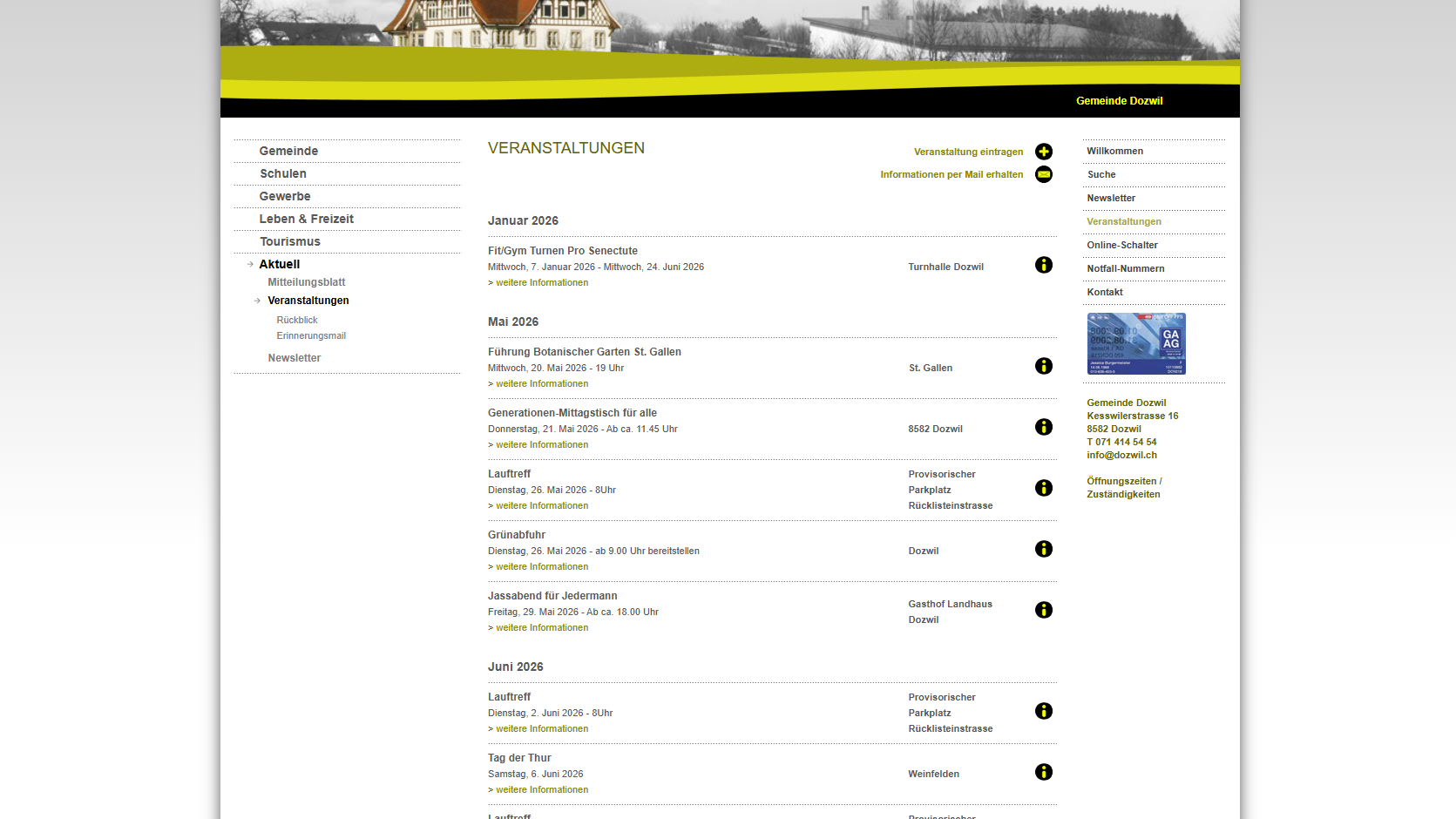Screen dimensions: 1456x819
Task: Click info icon for Generationen-Mittagstisch
Action: [x=1043, y=427]
